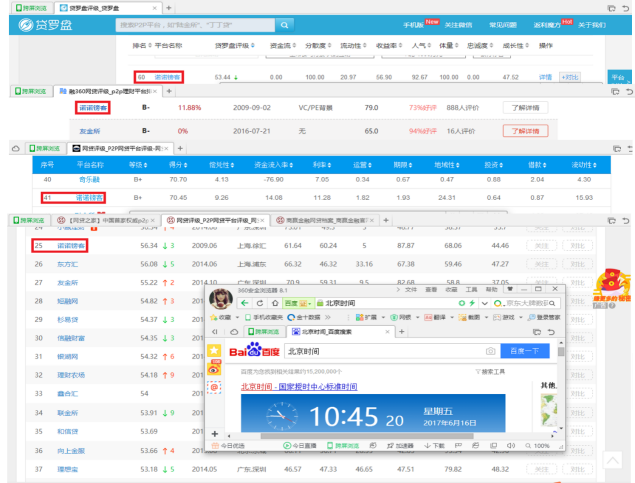Click cloud icon beside 北京时间 tab
Viewport: 635px width, 483px height.
click(234, 332)
